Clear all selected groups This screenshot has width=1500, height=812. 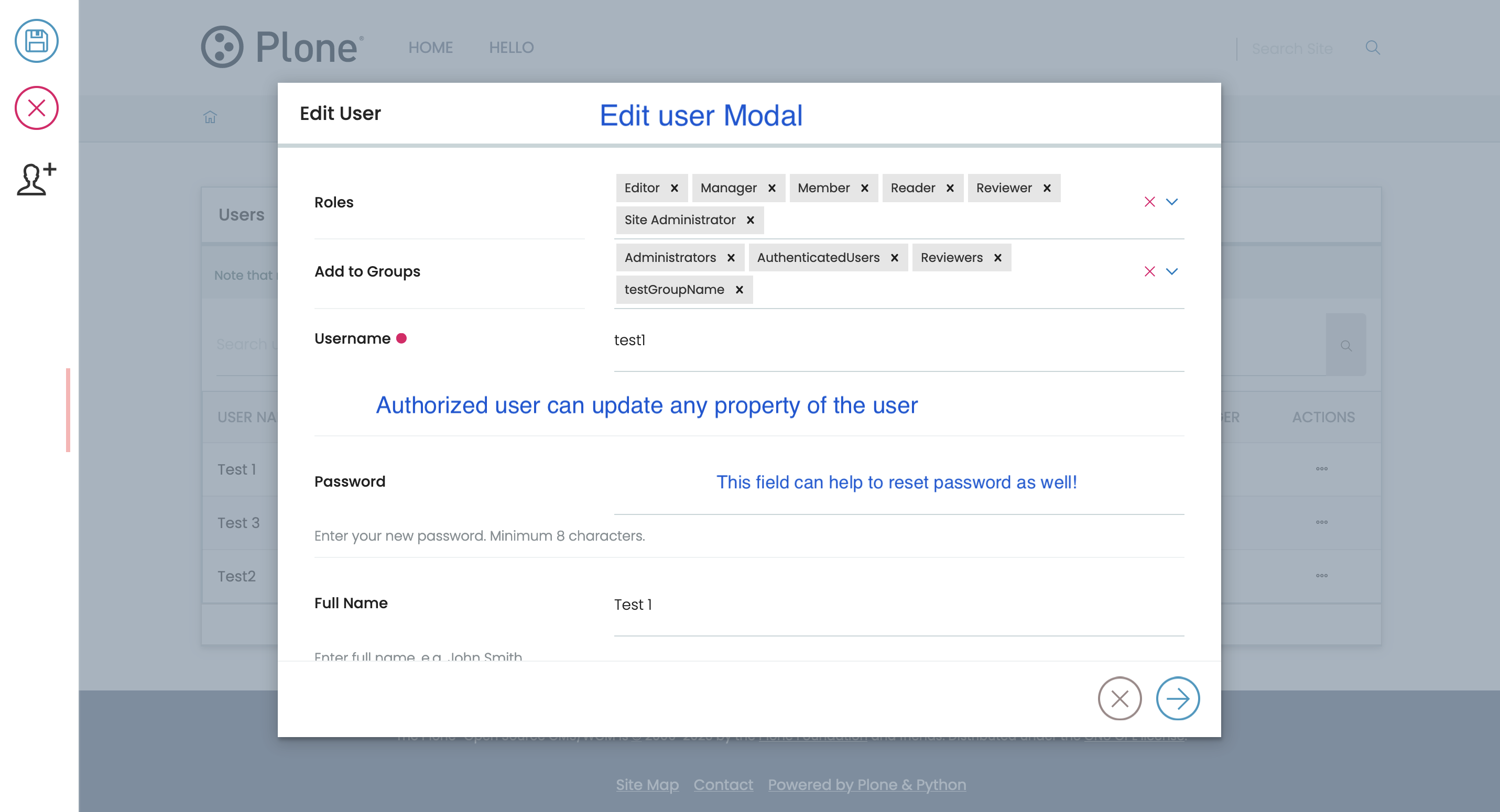1149,272
